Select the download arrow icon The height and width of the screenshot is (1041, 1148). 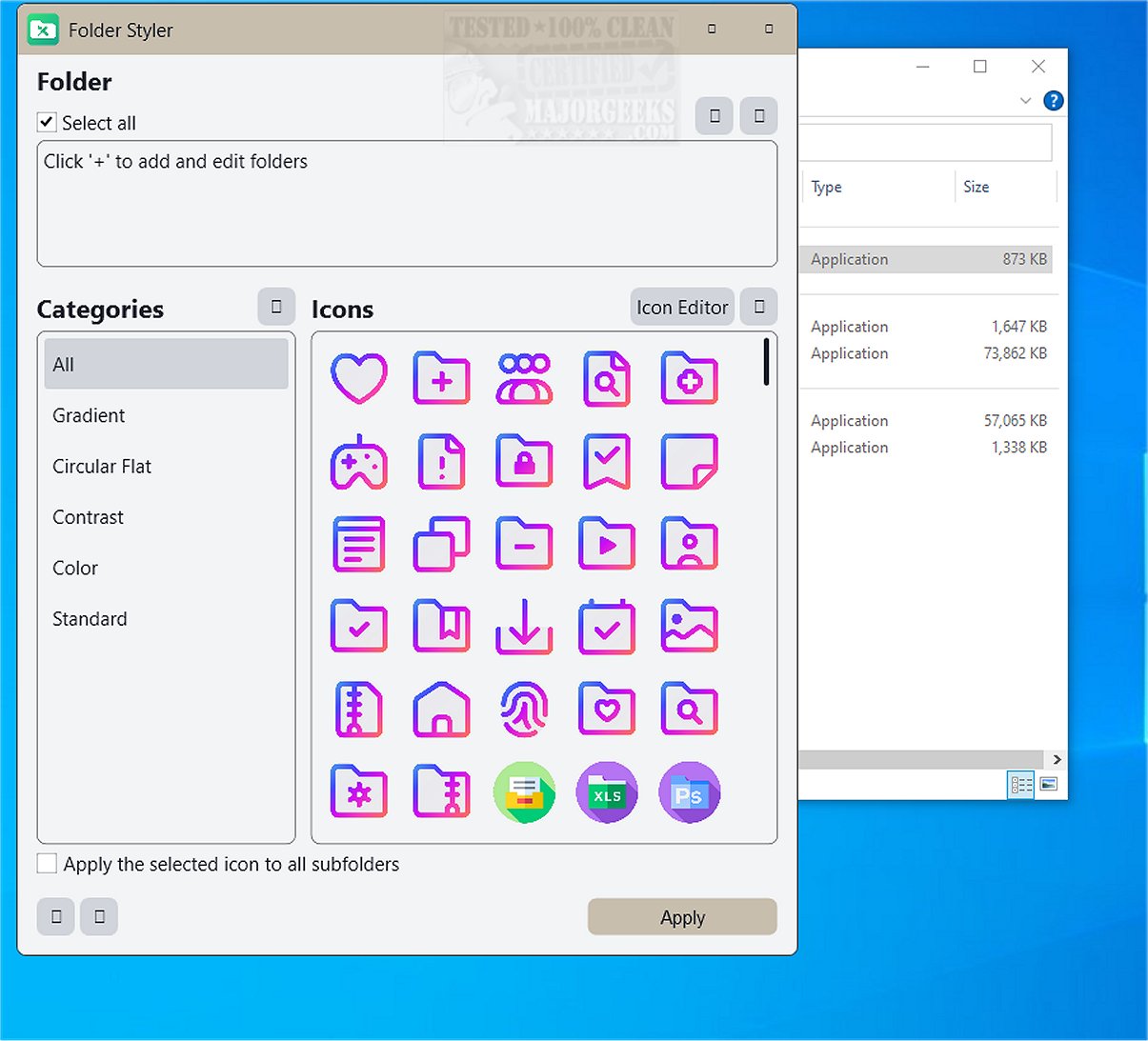(x=523, y=627)
